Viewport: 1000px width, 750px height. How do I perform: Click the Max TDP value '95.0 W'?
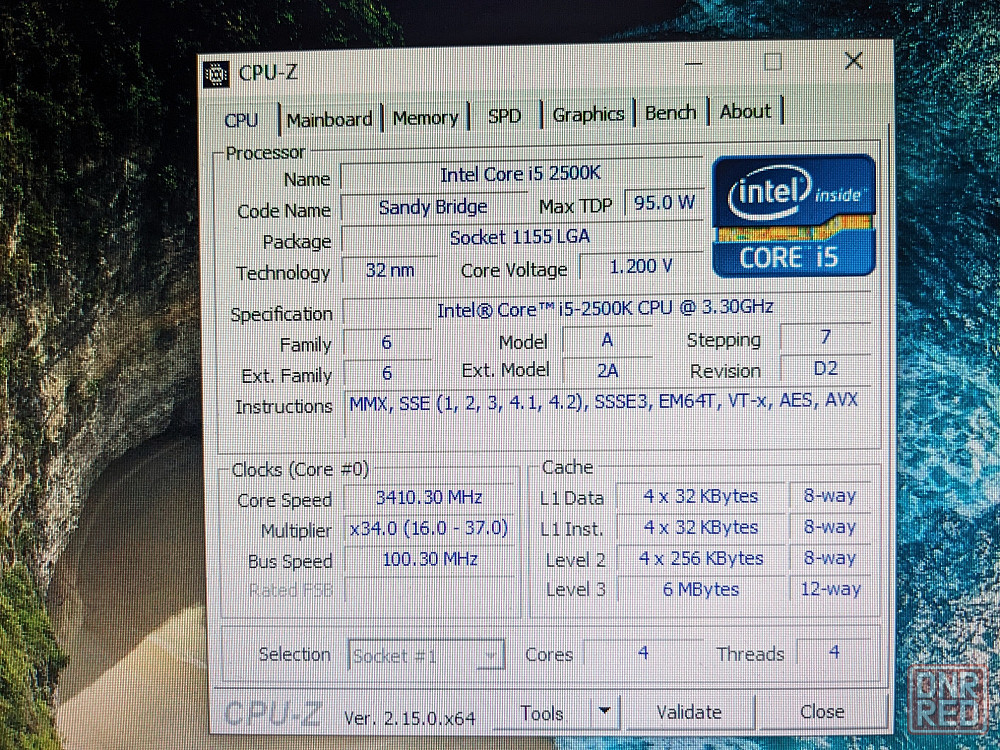click(664, 203)
